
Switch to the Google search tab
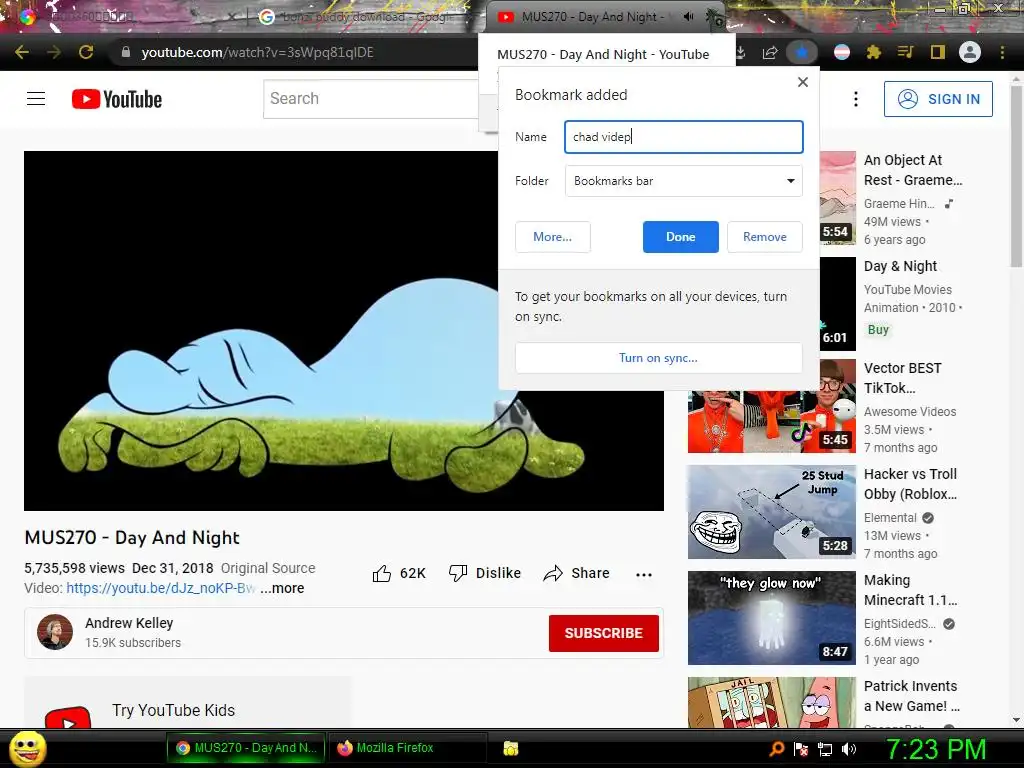tap(364, 17)
